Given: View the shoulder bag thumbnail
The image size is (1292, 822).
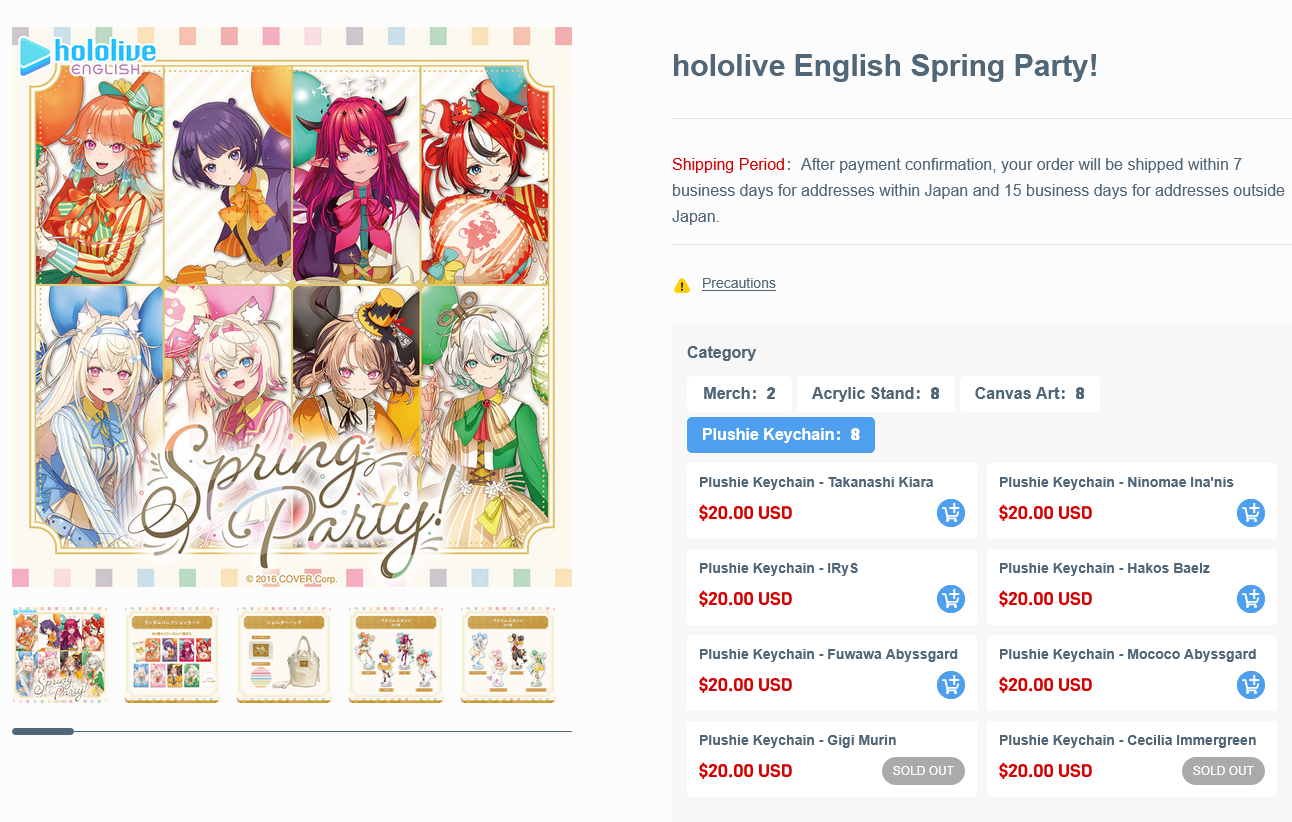Looking at the screenshot, I should tap(283, 655).
